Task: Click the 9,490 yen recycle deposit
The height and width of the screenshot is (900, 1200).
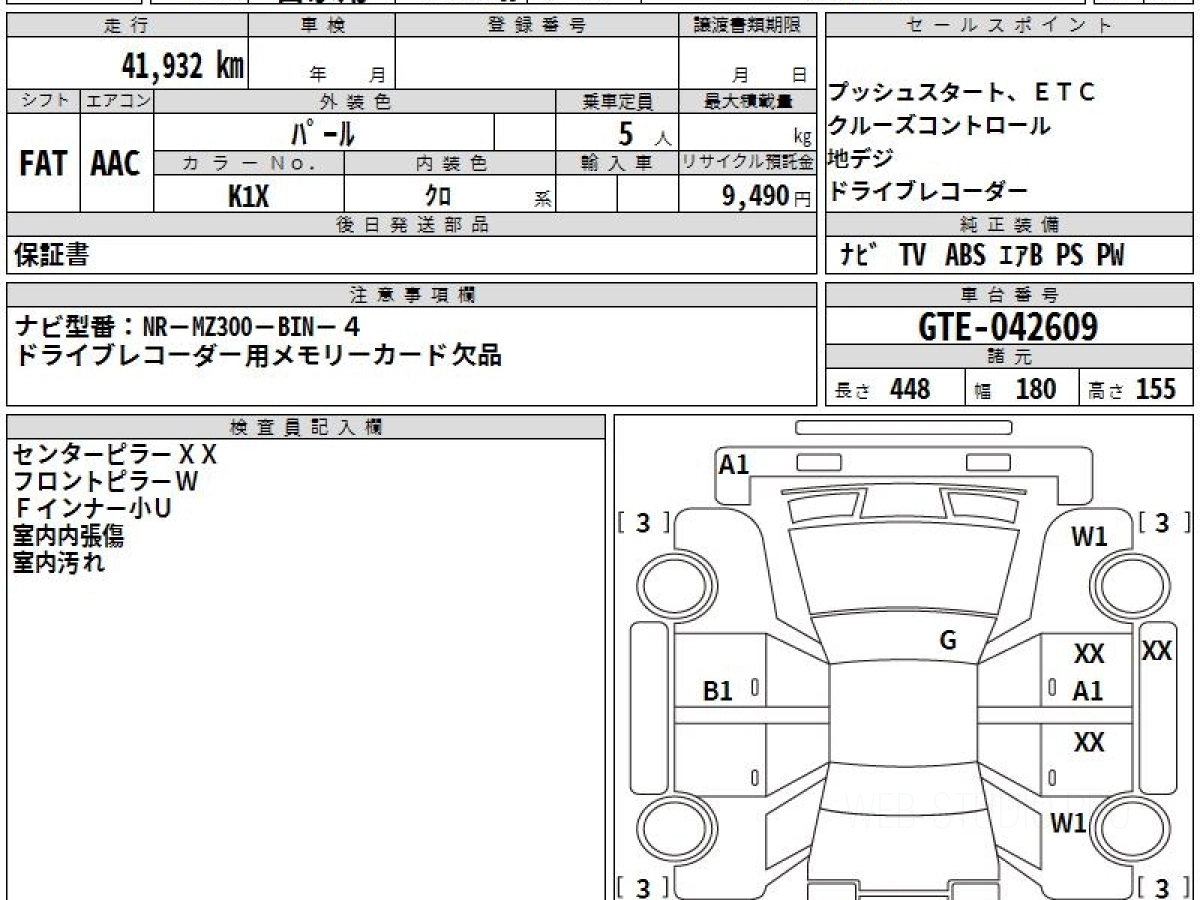Action: pos(756,196)
